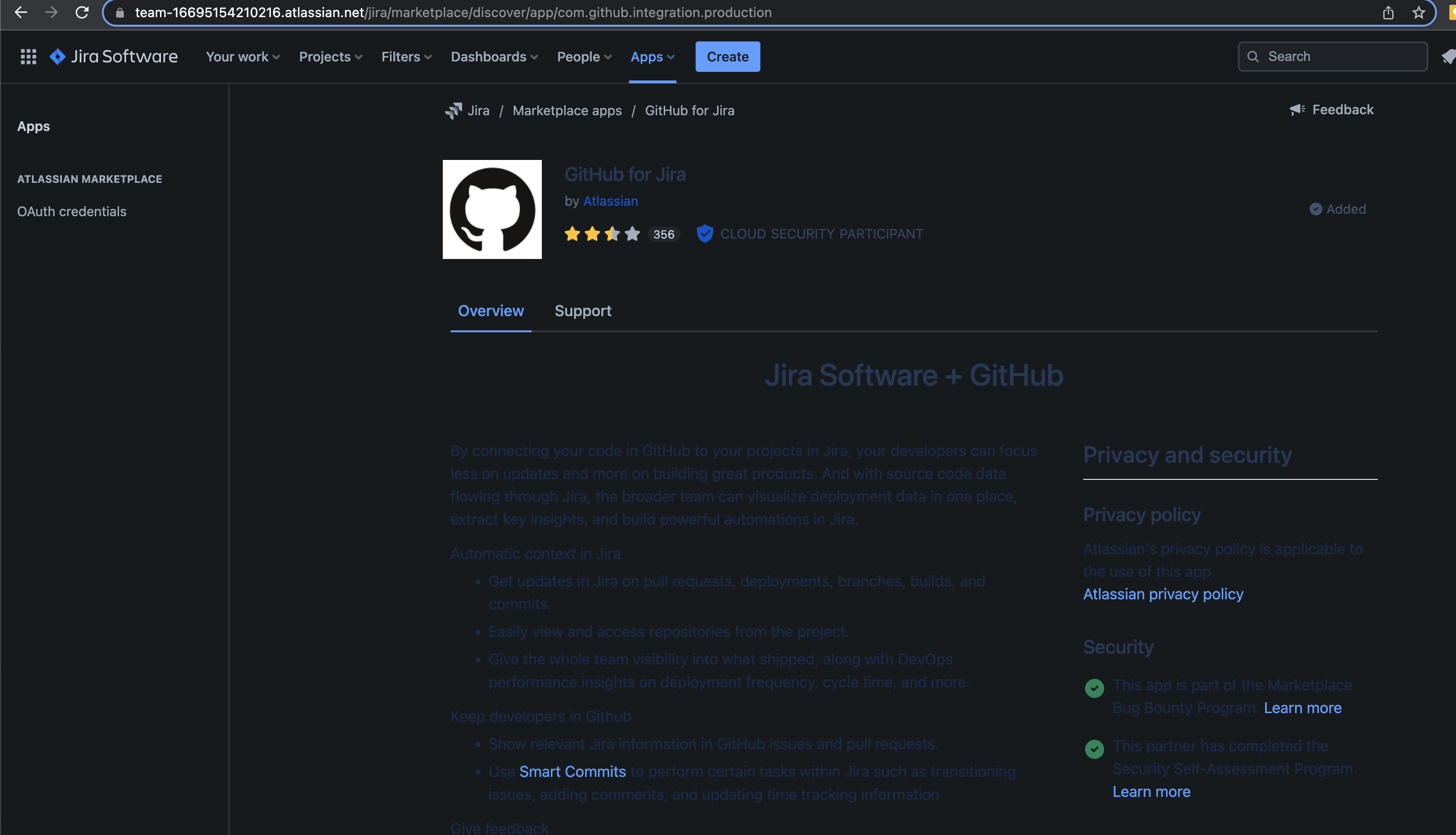The width and height of the screenshot is (1456, 835).
Task: Open the Dashboards dropdown
Action: click(494, 56)
